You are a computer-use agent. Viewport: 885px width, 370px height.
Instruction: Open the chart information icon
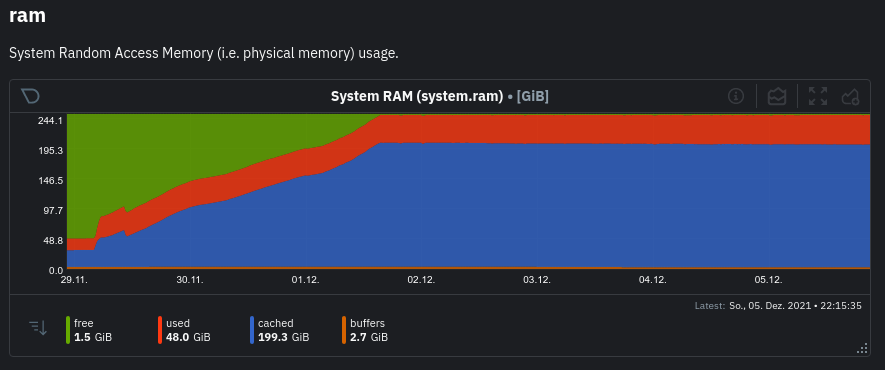pyautogui.click(x=735, y=96)
